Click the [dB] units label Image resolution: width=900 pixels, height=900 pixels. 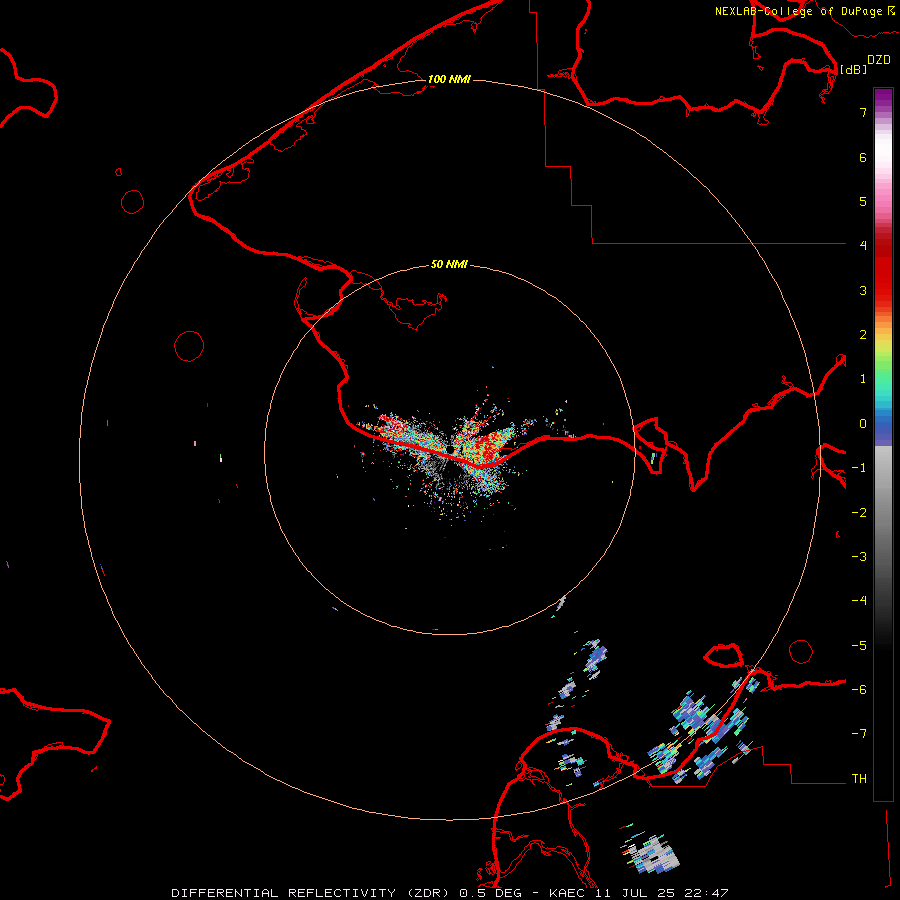[x=853, y=69]
